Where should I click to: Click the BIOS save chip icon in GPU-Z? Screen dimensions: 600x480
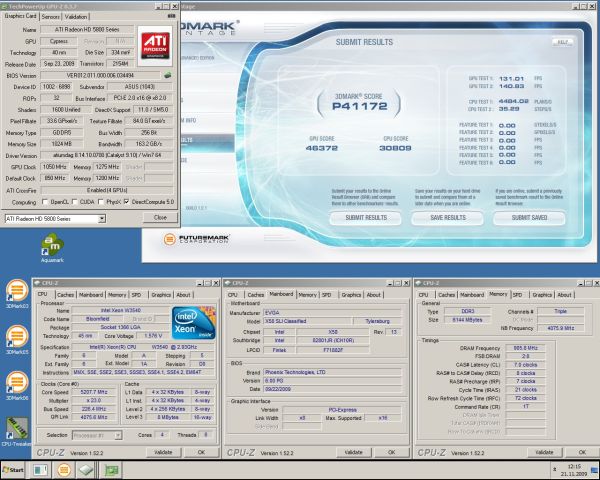(168, 75)
